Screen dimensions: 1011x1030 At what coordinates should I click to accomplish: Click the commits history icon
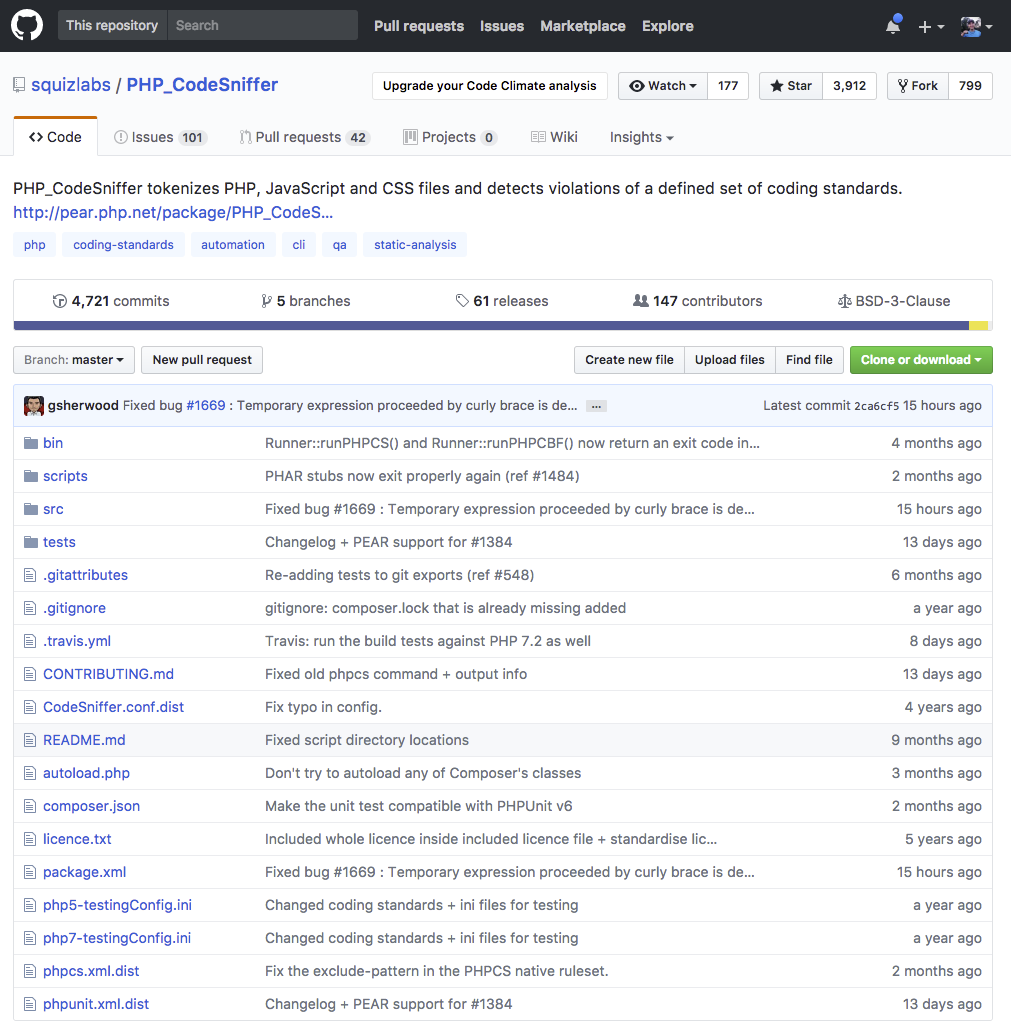pos(59,301)
